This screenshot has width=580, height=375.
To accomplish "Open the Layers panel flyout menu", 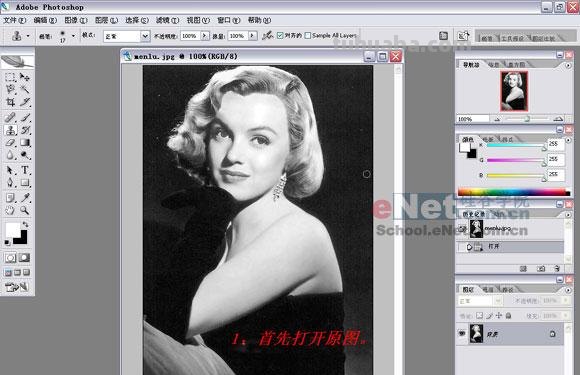I will coord(568,290).
